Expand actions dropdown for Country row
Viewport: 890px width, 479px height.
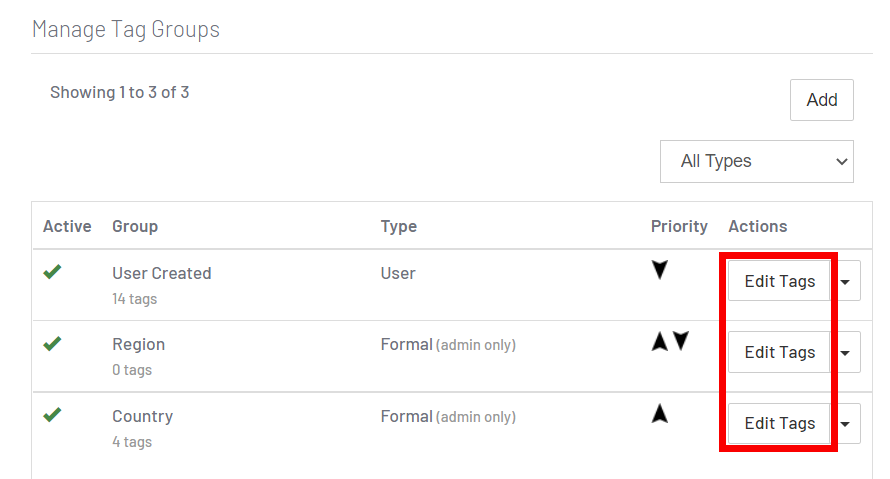(846, 424)
